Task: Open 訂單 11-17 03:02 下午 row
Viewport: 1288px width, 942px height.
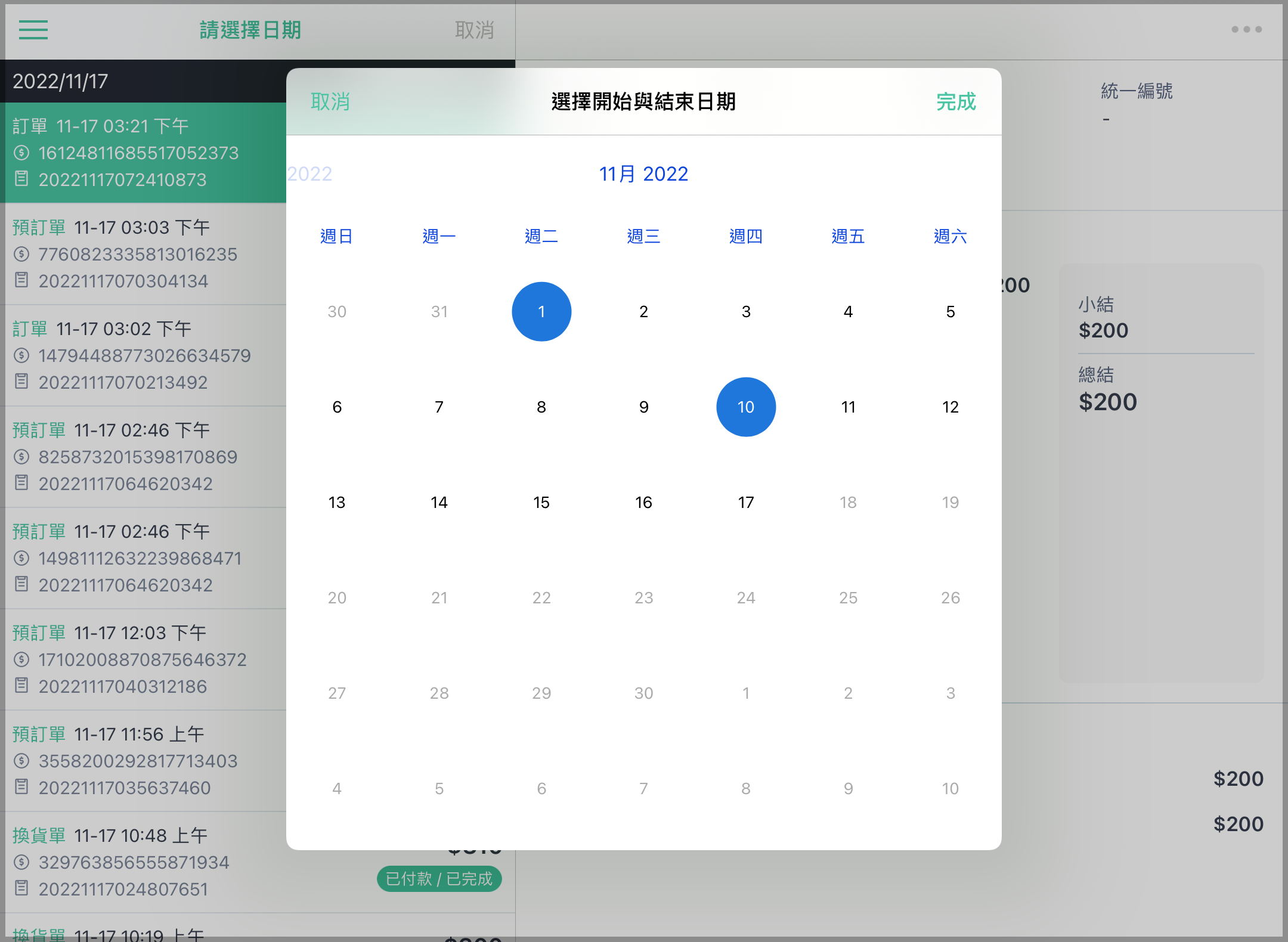Action: coord(143,355)
